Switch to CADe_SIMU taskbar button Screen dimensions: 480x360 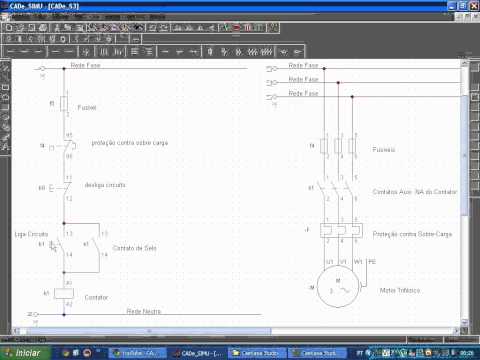[x=198, y=353]
